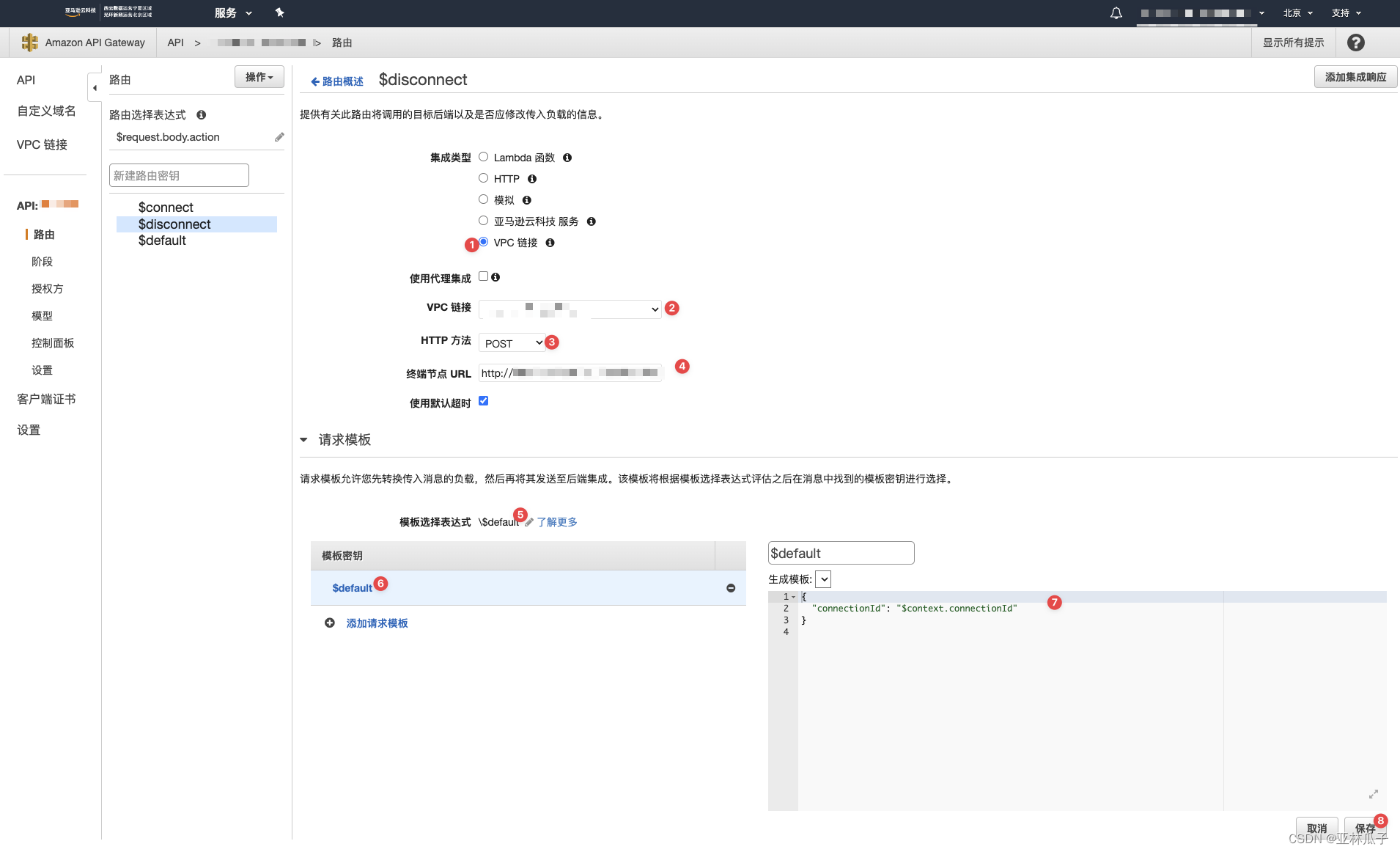Screen dimensions: 1400x852
Task: Go to 模型 section
Action: point(42,316)
